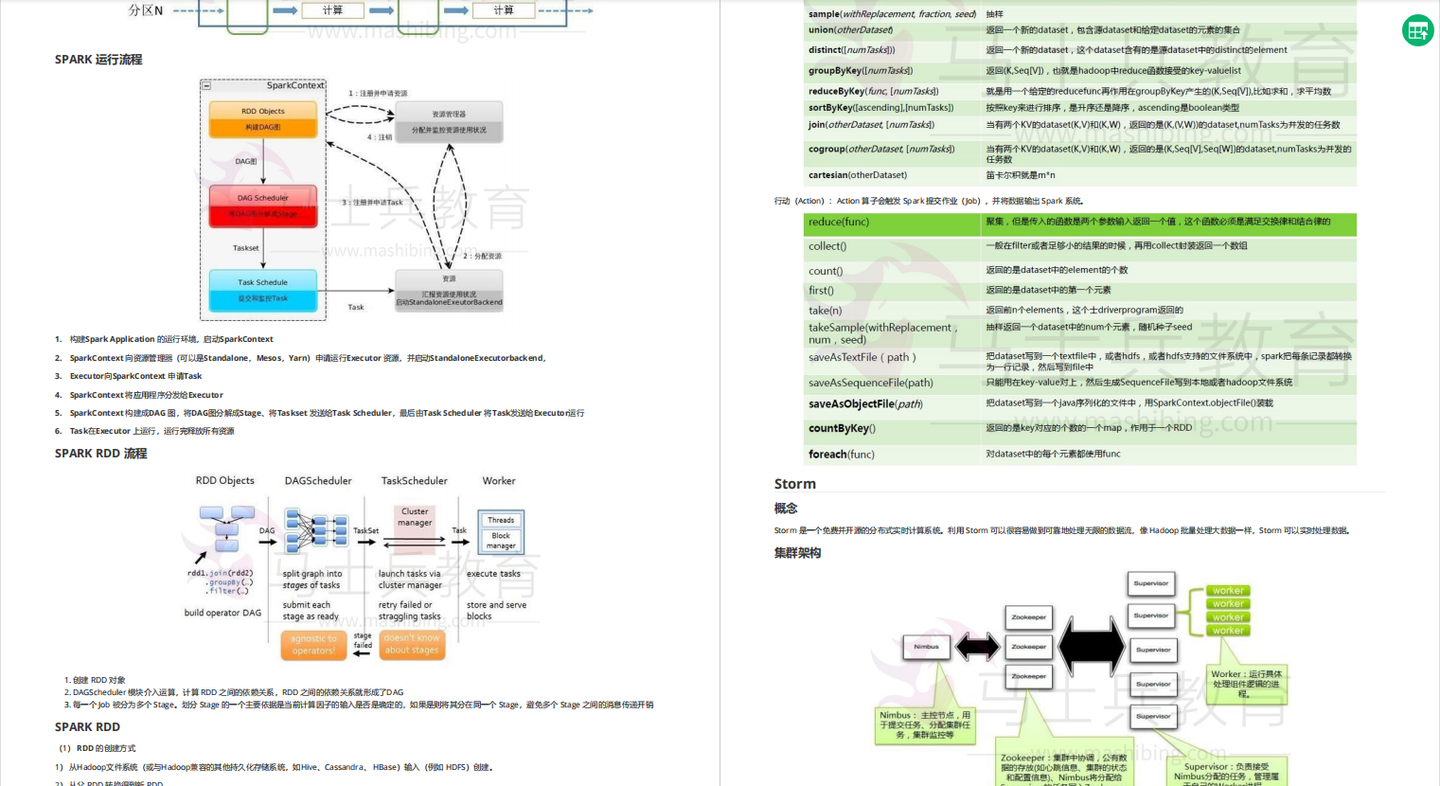
Task: Click the "reduceByKey(func, [numTasks])" cell
Action: click(892, 91)
